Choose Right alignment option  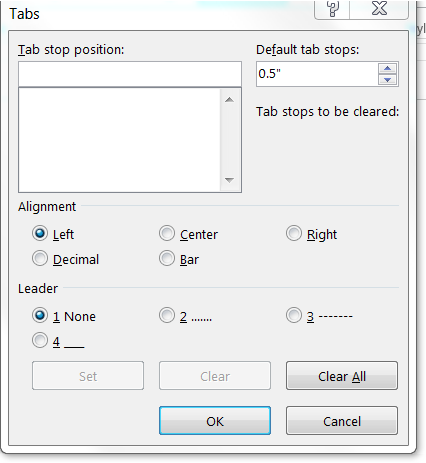point(294,233)
